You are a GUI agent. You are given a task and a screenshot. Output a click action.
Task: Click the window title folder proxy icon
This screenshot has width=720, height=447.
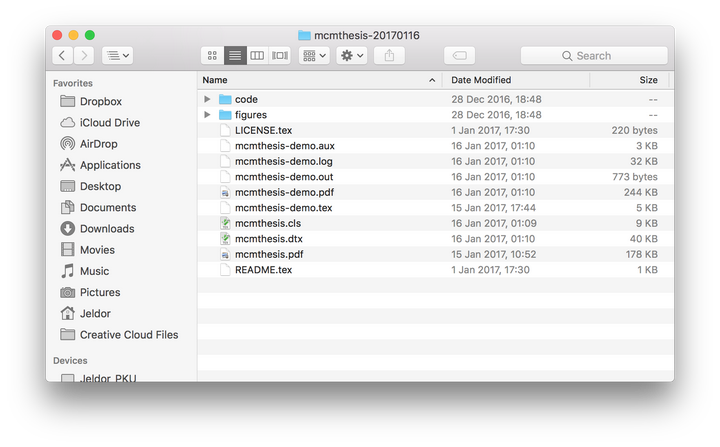(304, 35)
